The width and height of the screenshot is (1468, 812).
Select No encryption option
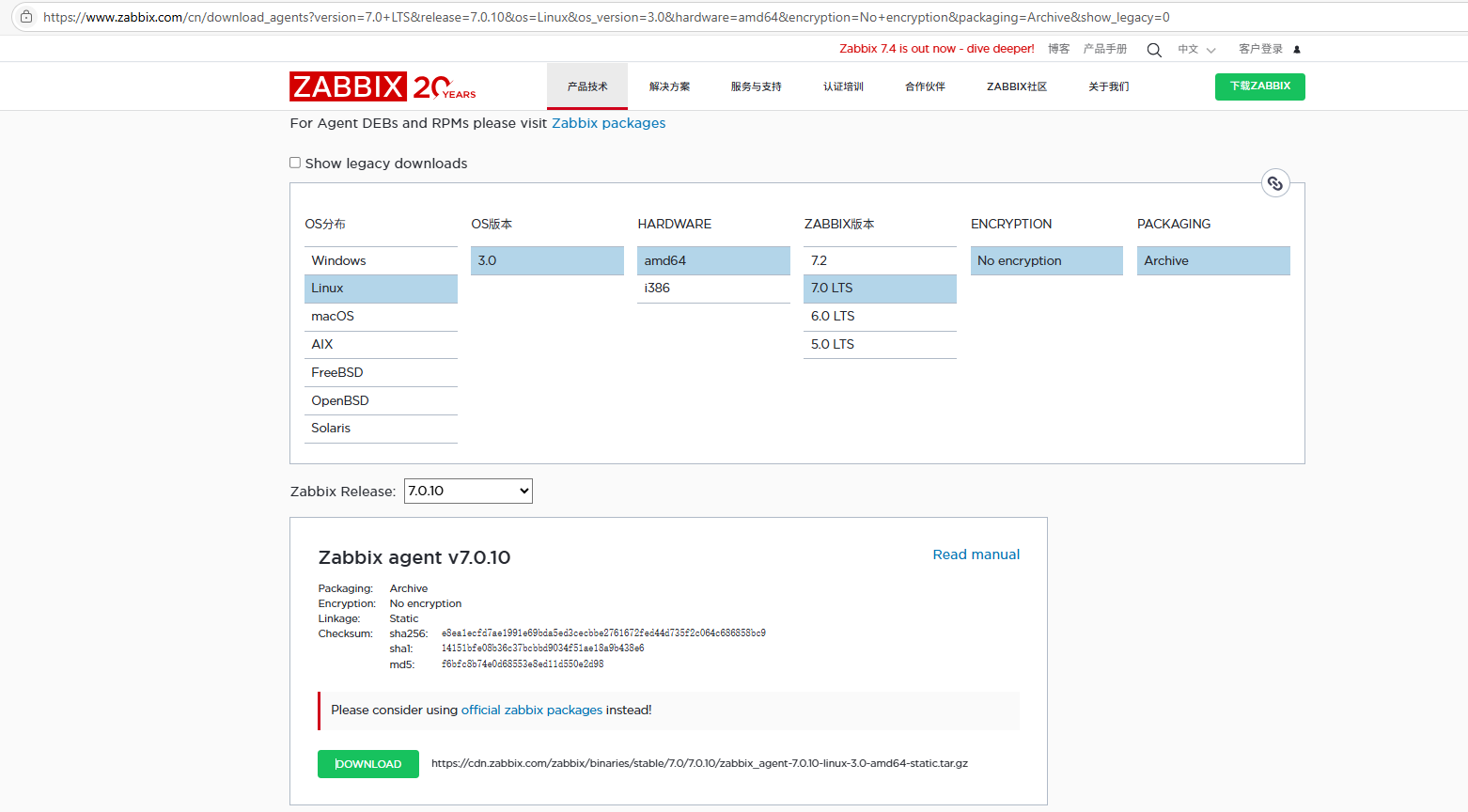click(x=1047, y=261)
